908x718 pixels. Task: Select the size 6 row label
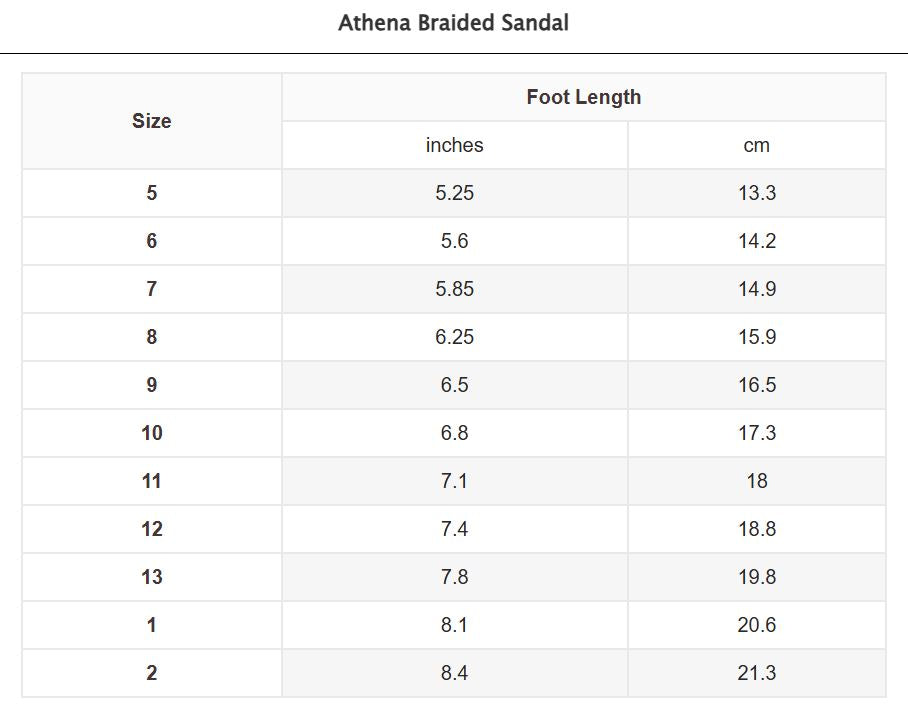pos(152,241)
